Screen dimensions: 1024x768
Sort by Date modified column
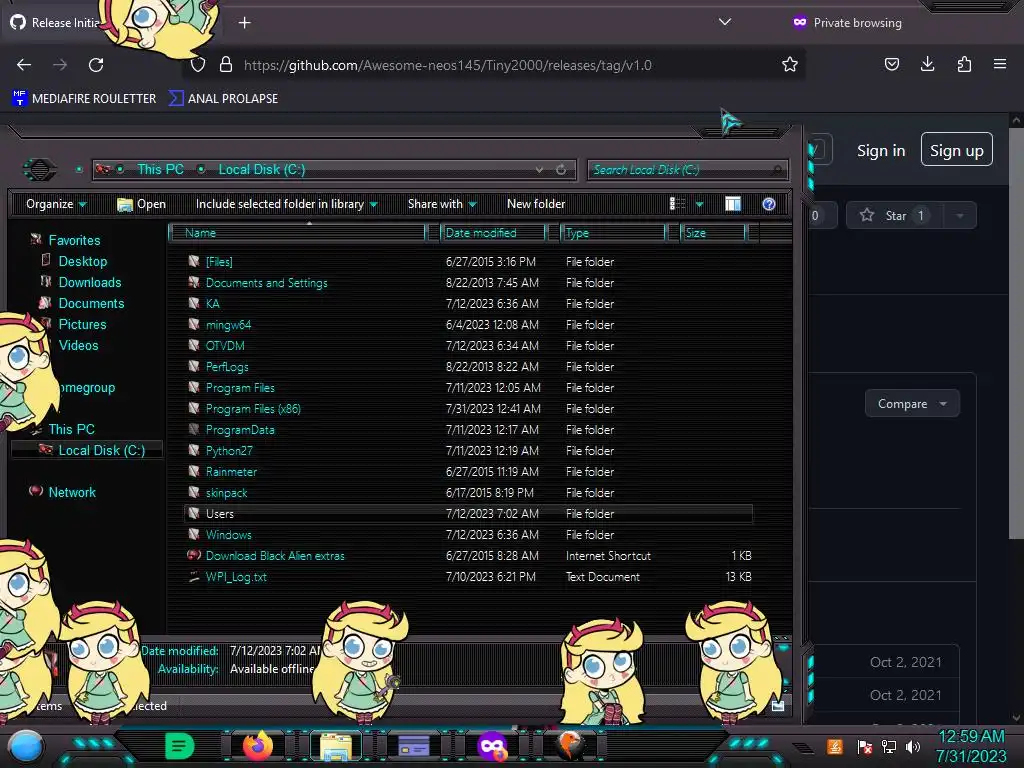(x=494, y=232)
